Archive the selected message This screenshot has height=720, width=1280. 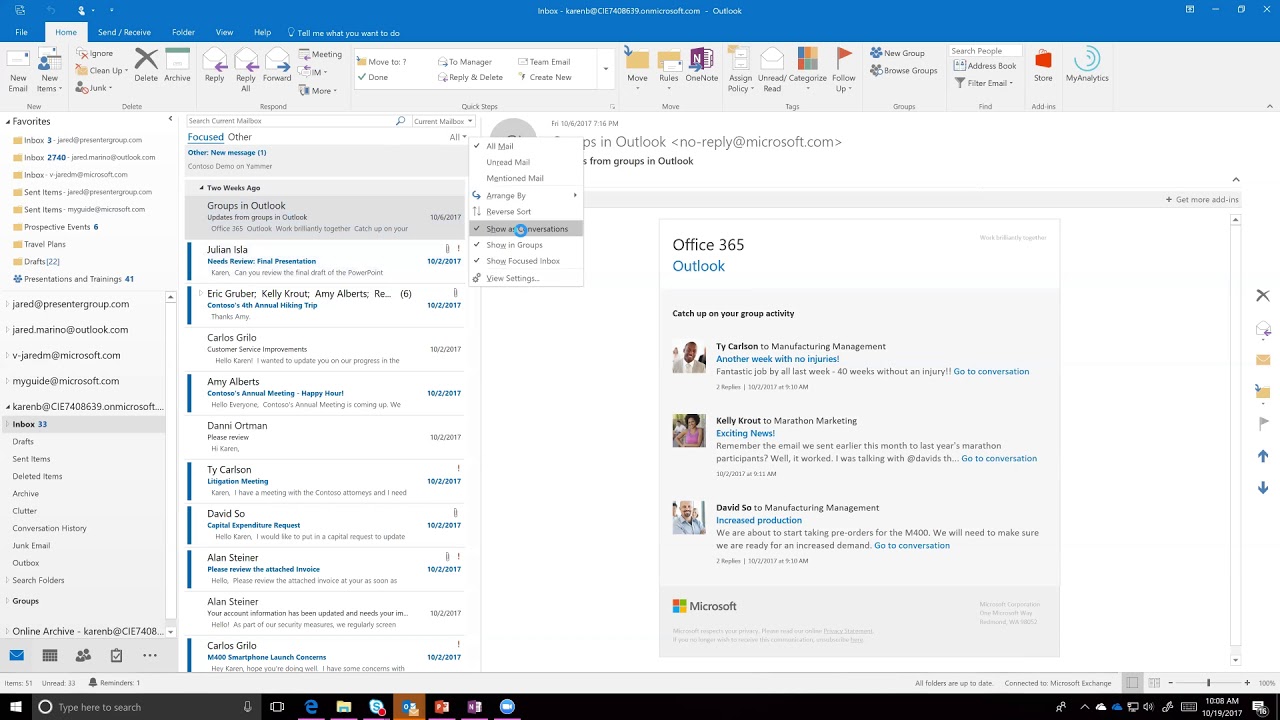click(177, 66)
